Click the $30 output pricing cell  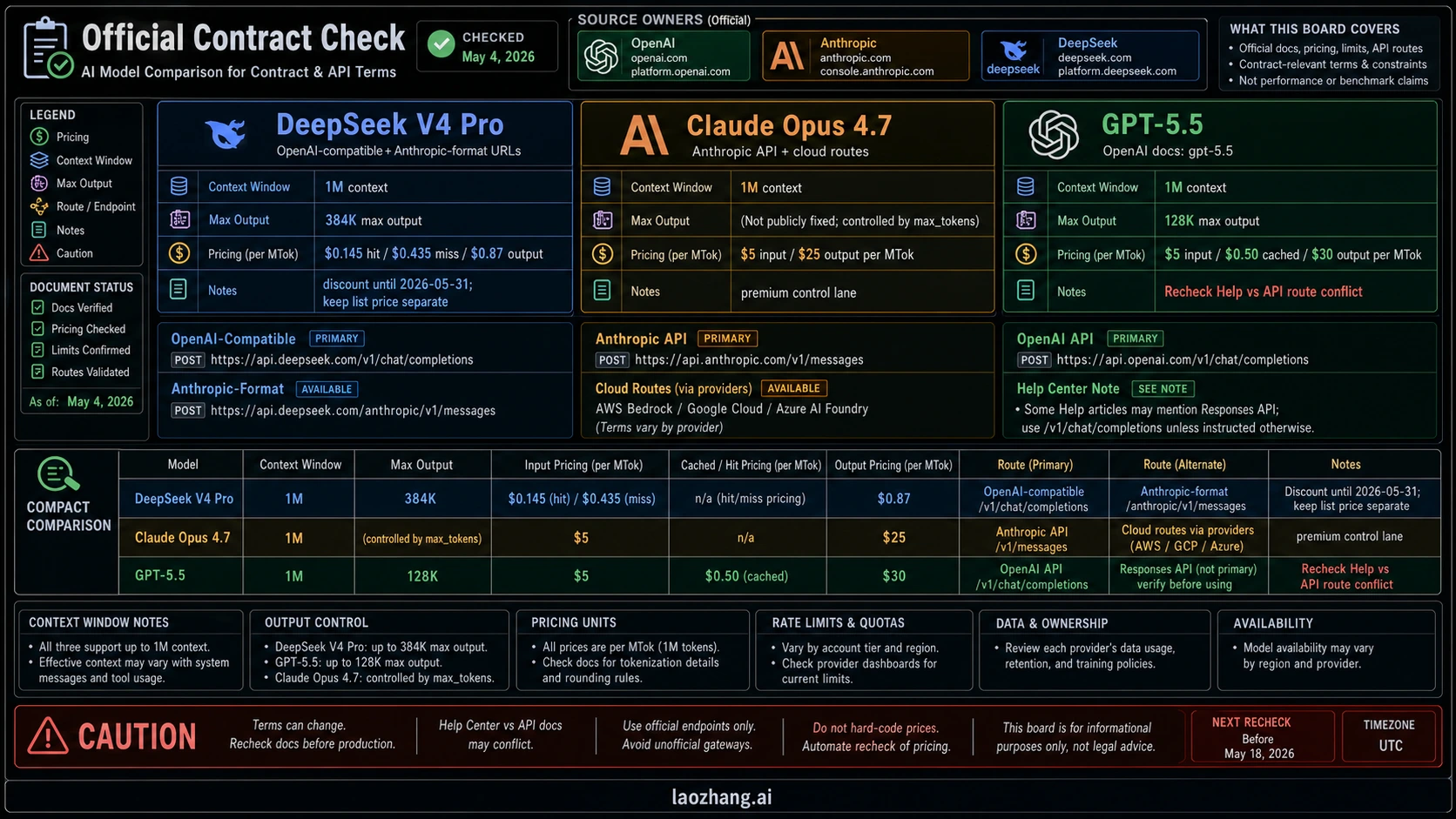point(894,576)
